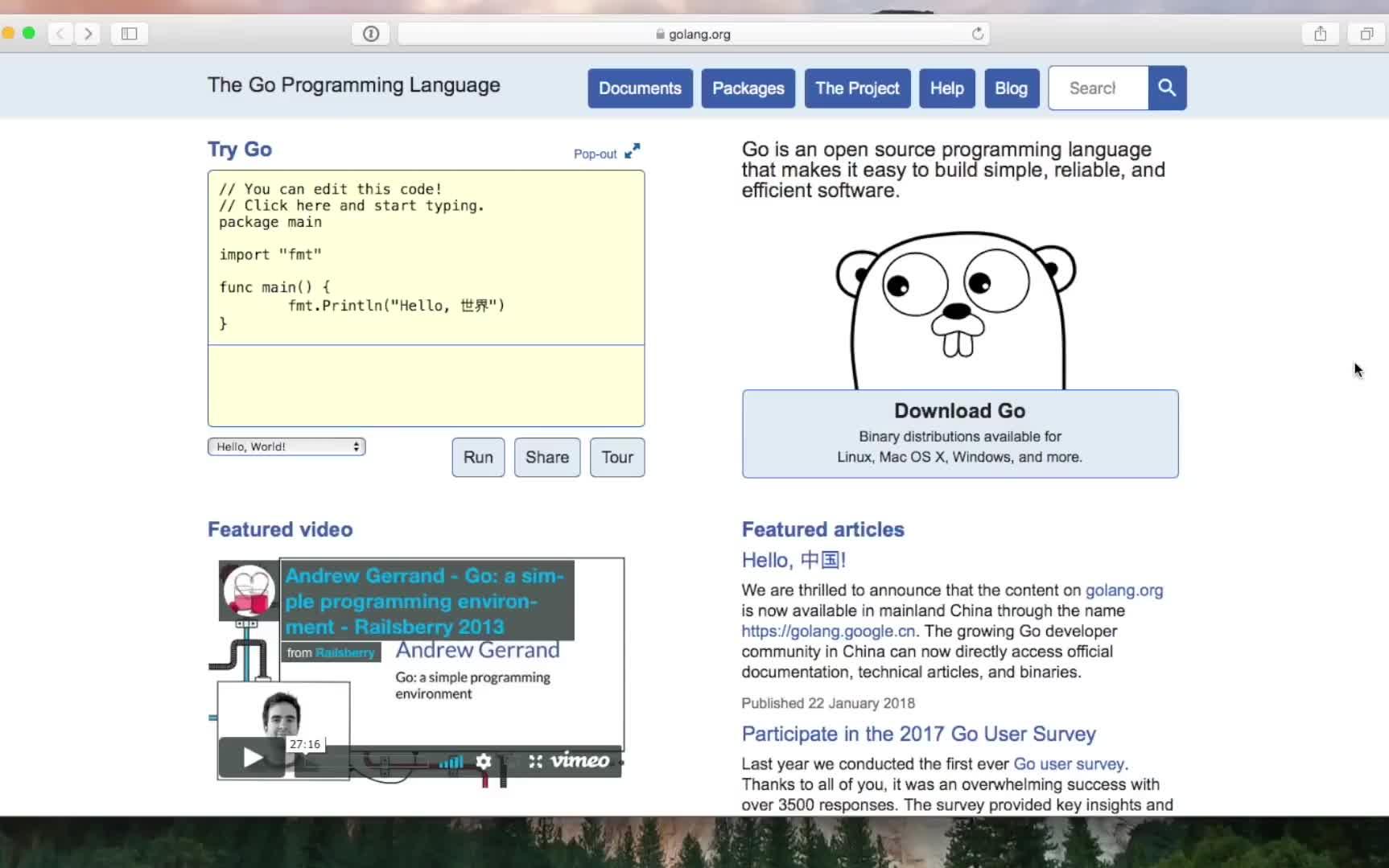Focus the site search field

coord(1098,88)
